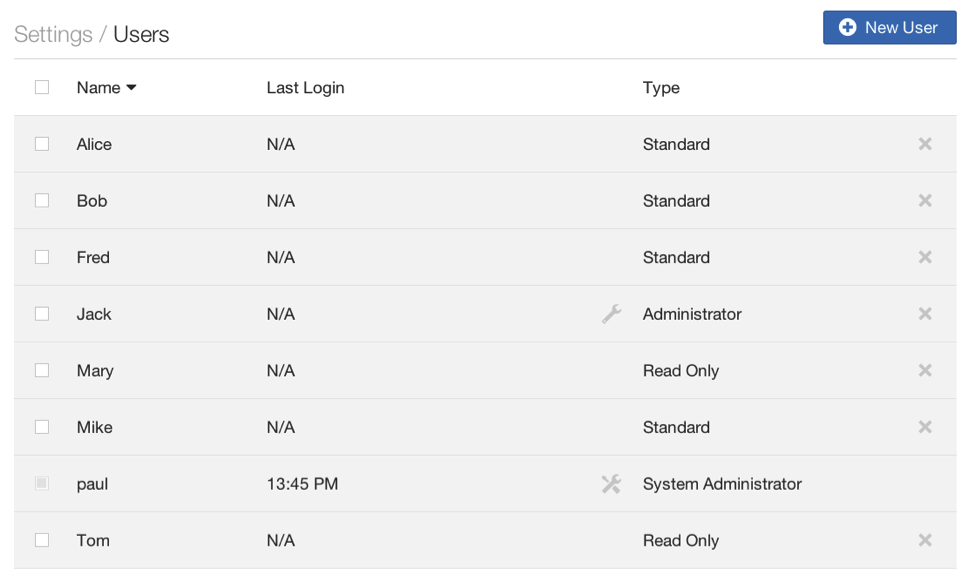
Task: Check the checkbox next to Alice
Action: point(42,144)
